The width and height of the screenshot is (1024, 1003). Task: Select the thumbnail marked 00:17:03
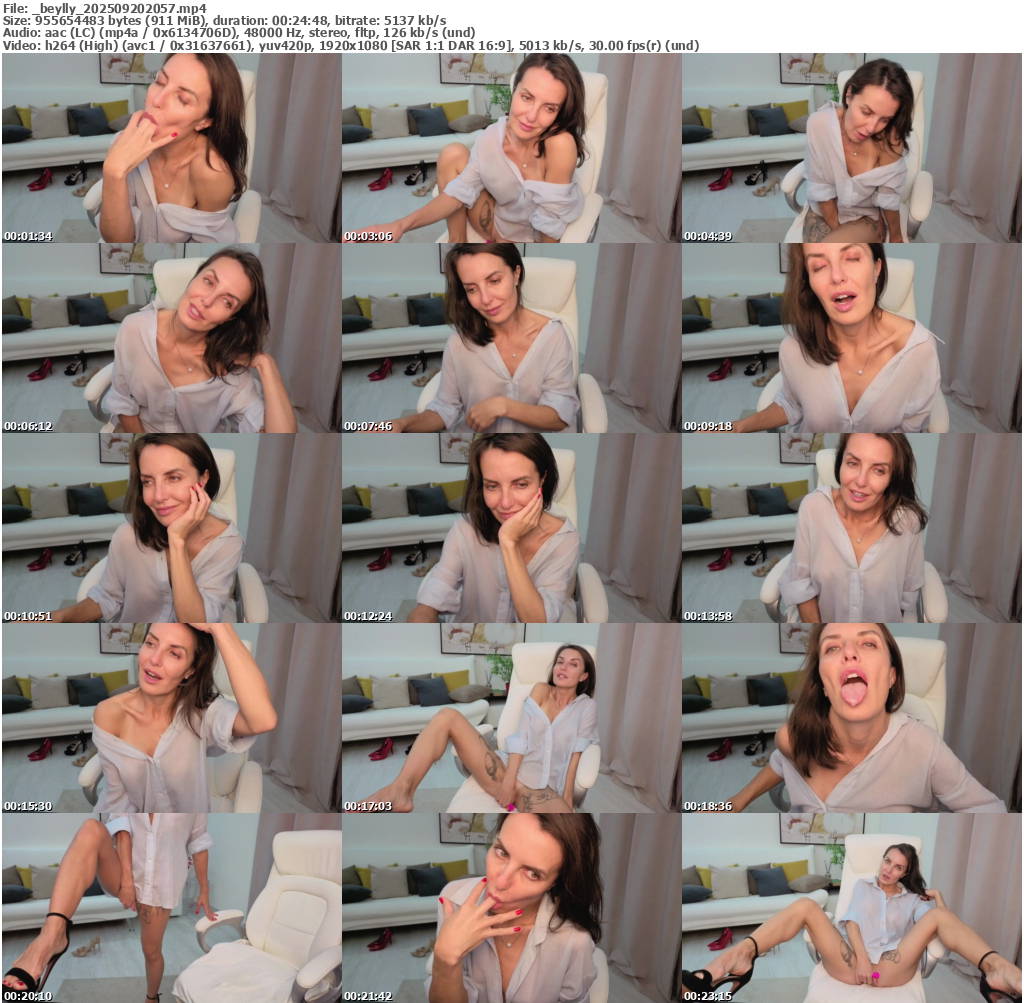(x=512, y=718)
